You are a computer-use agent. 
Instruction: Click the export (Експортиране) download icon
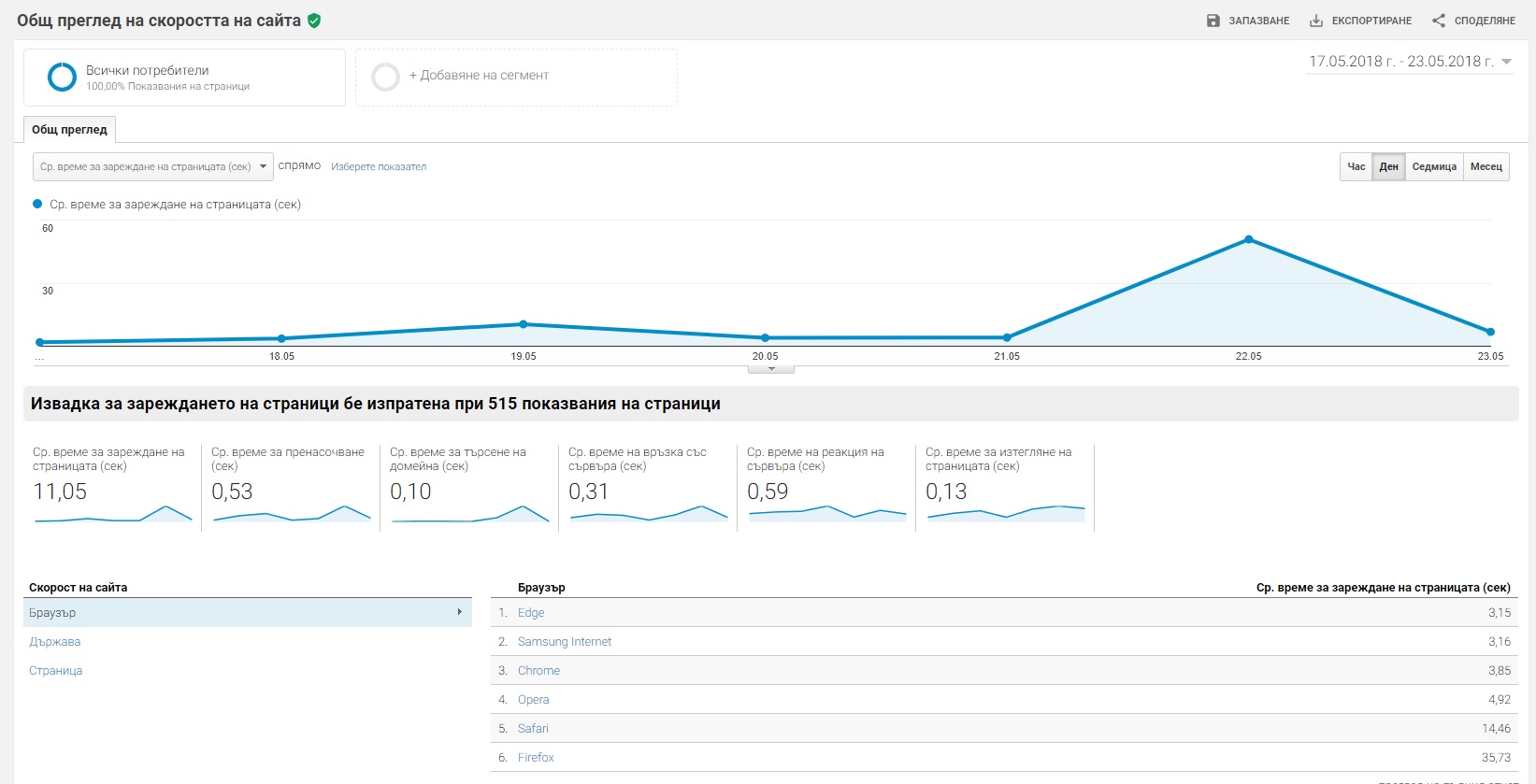[1316, 21]
